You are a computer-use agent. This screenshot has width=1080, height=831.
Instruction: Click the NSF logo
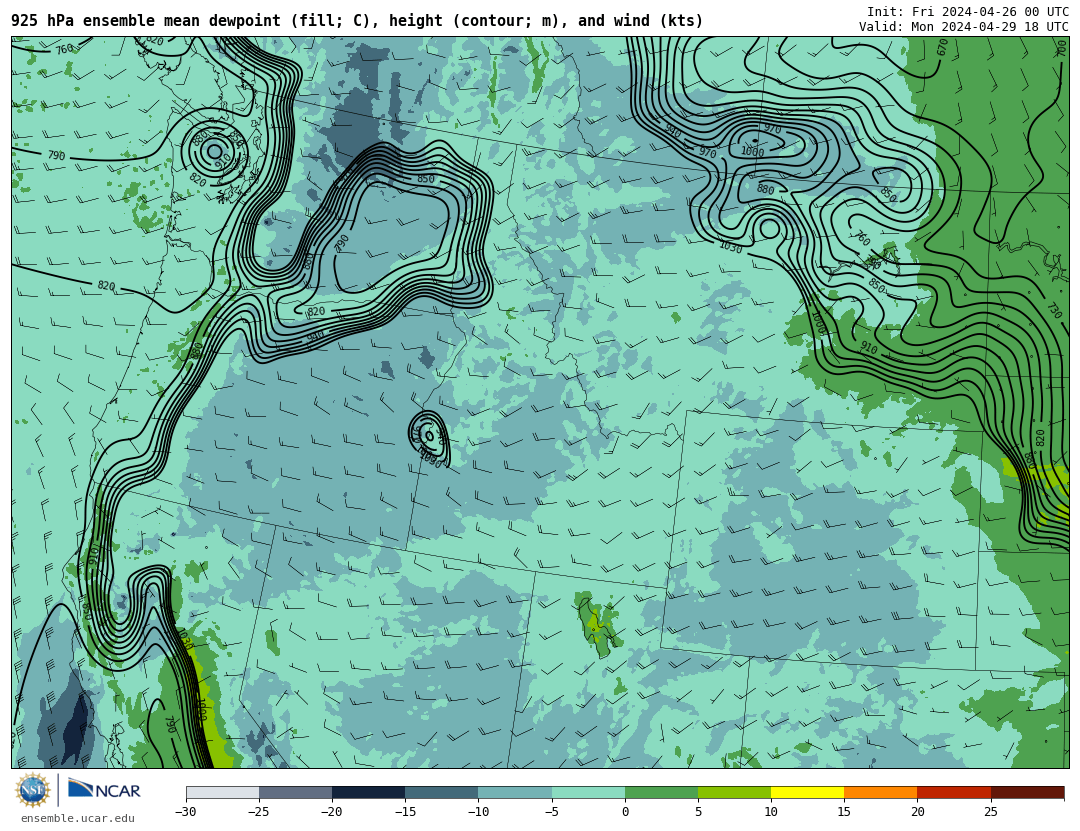click(x=32, y=790)
